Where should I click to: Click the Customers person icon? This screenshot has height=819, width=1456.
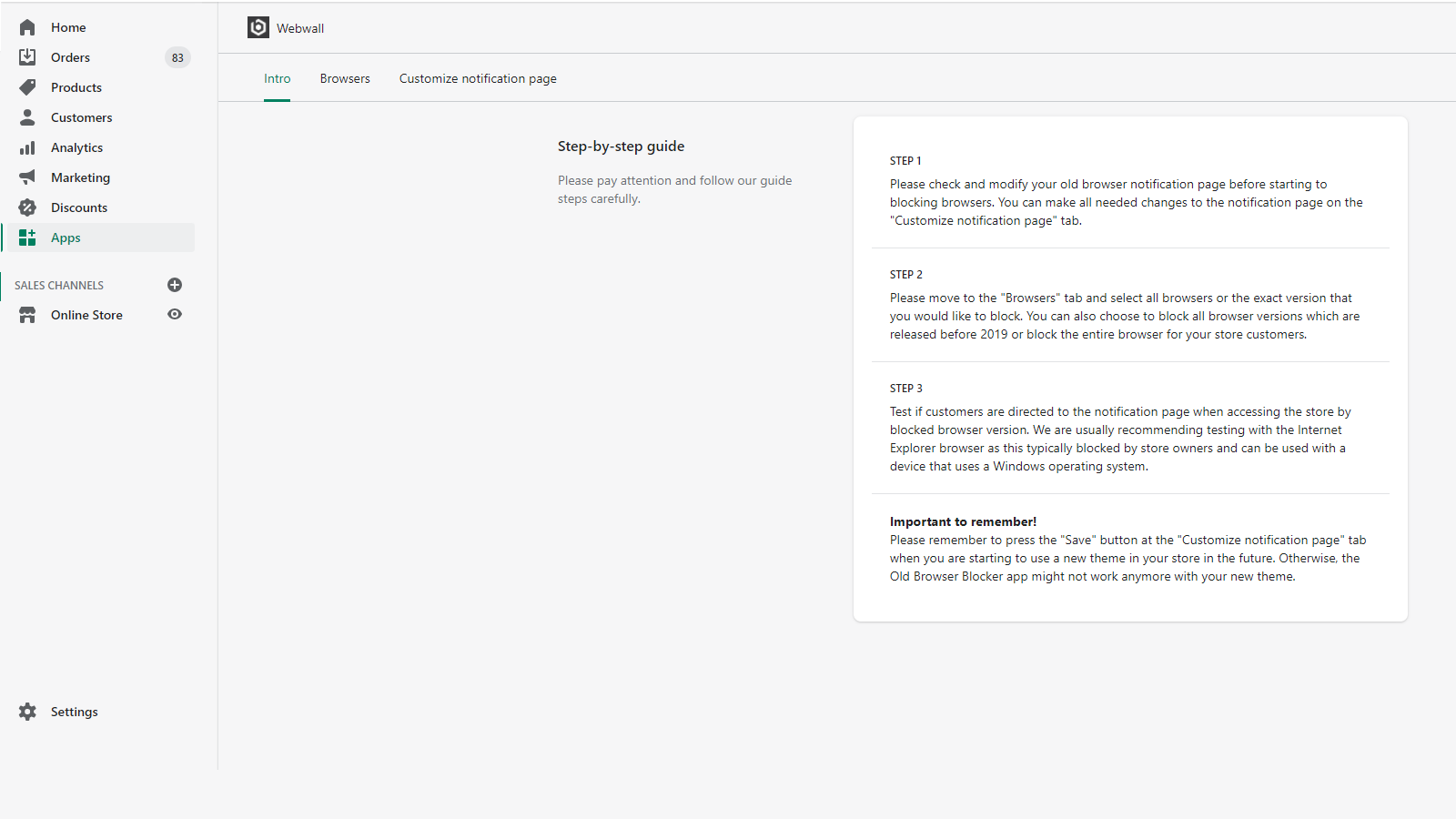click(27, 117)
